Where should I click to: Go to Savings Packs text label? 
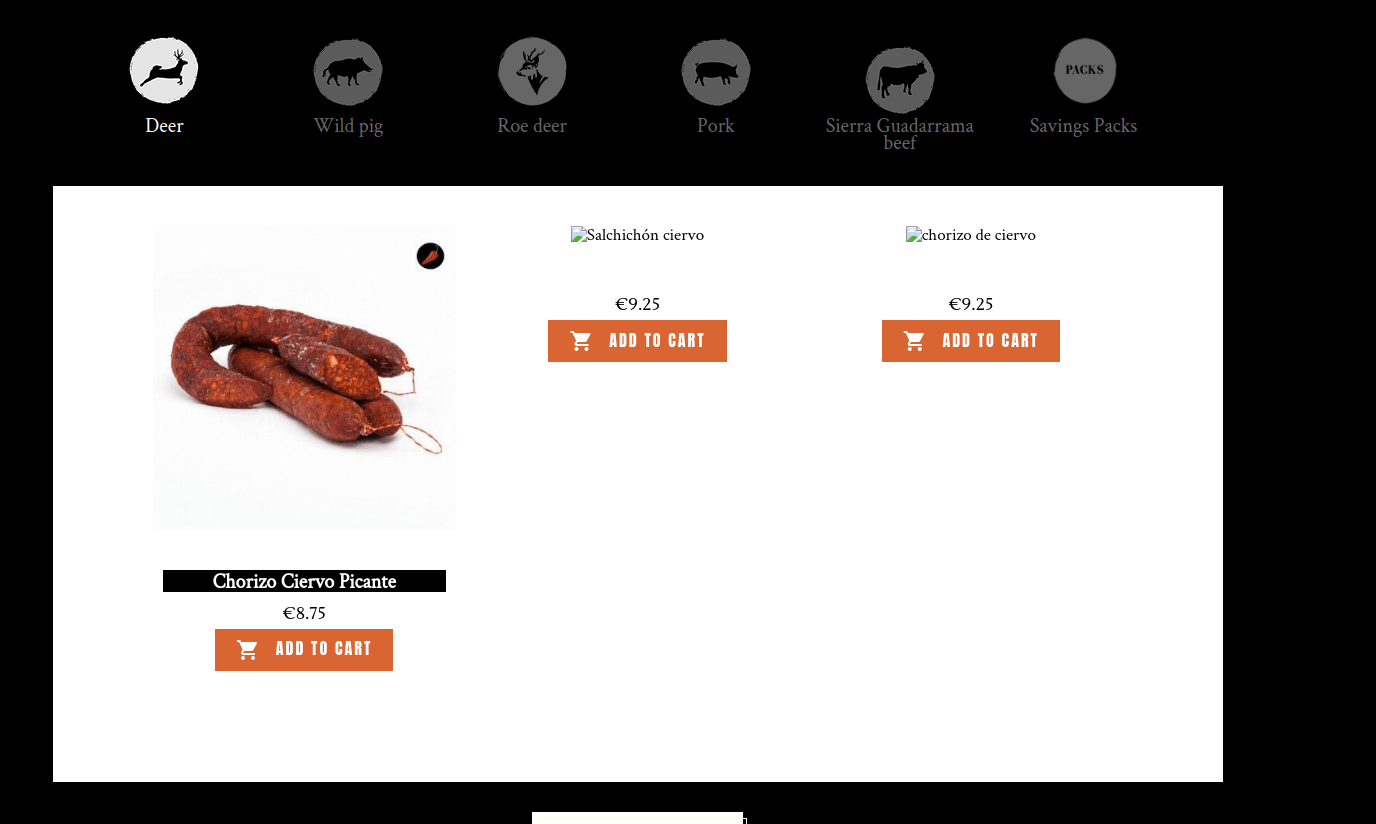click(x=1084, y=126)
